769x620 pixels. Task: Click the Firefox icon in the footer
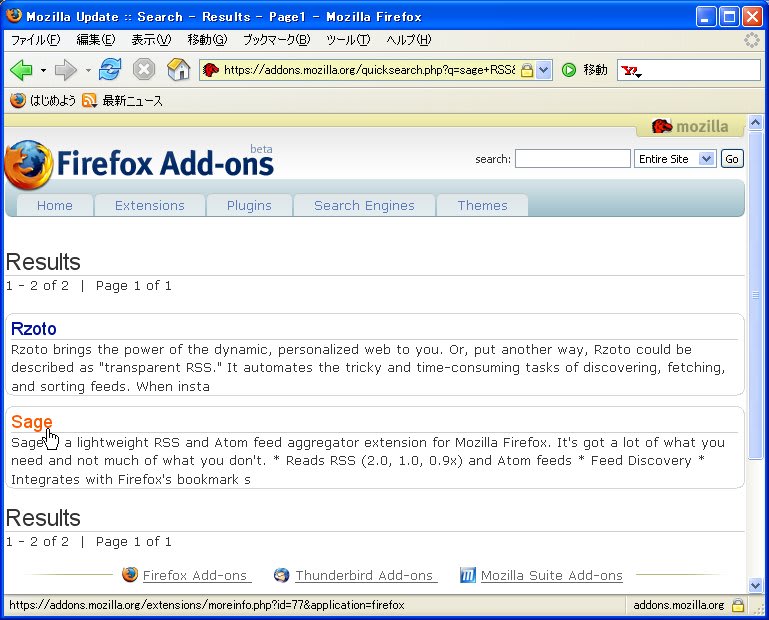point(130,574)
